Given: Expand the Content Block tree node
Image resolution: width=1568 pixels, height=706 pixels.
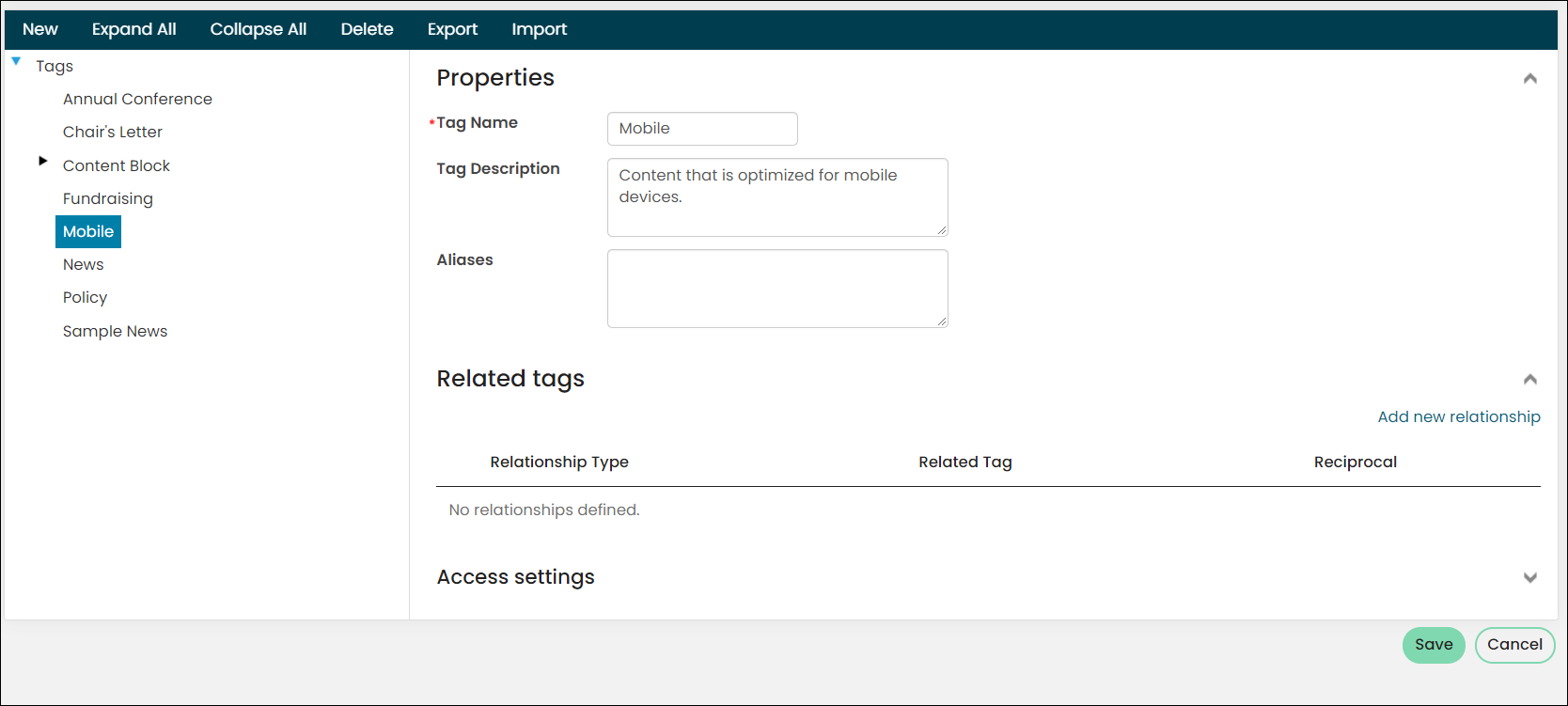Looking at the screenshot, I should [43, 161].
